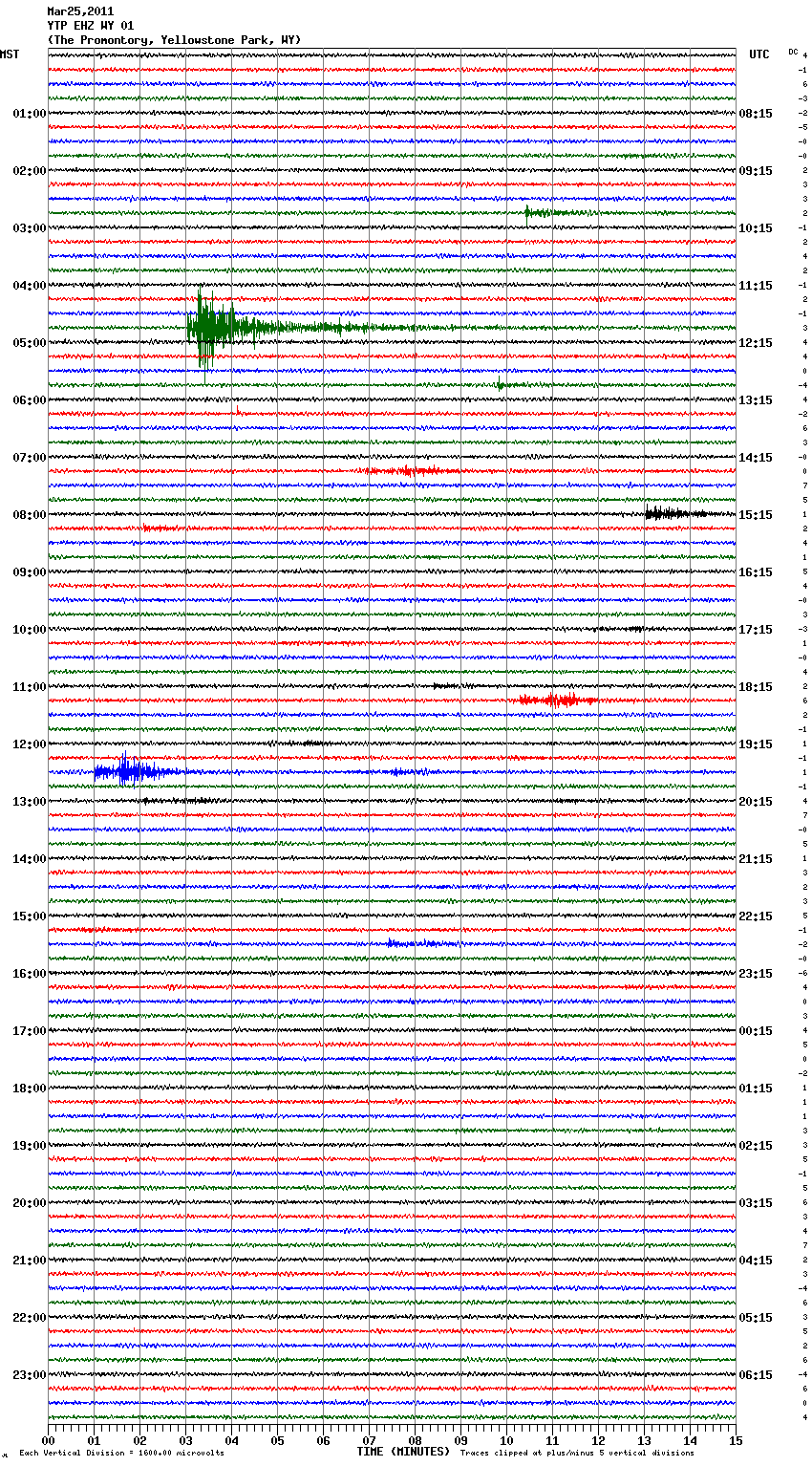
Task: Click the 06:15 UTC time label
Action: [x=755, y=1375]
